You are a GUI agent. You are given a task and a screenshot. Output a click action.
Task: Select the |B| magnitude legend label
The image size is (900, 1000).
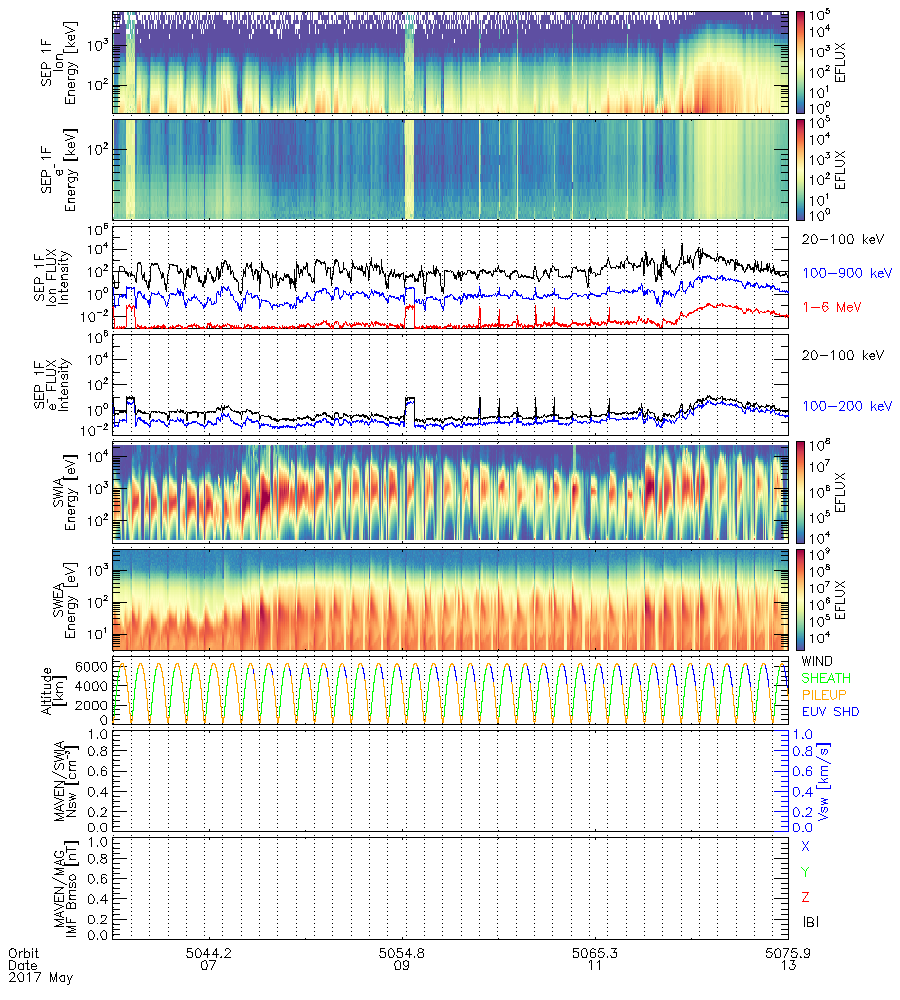click(x=809, y=921)
